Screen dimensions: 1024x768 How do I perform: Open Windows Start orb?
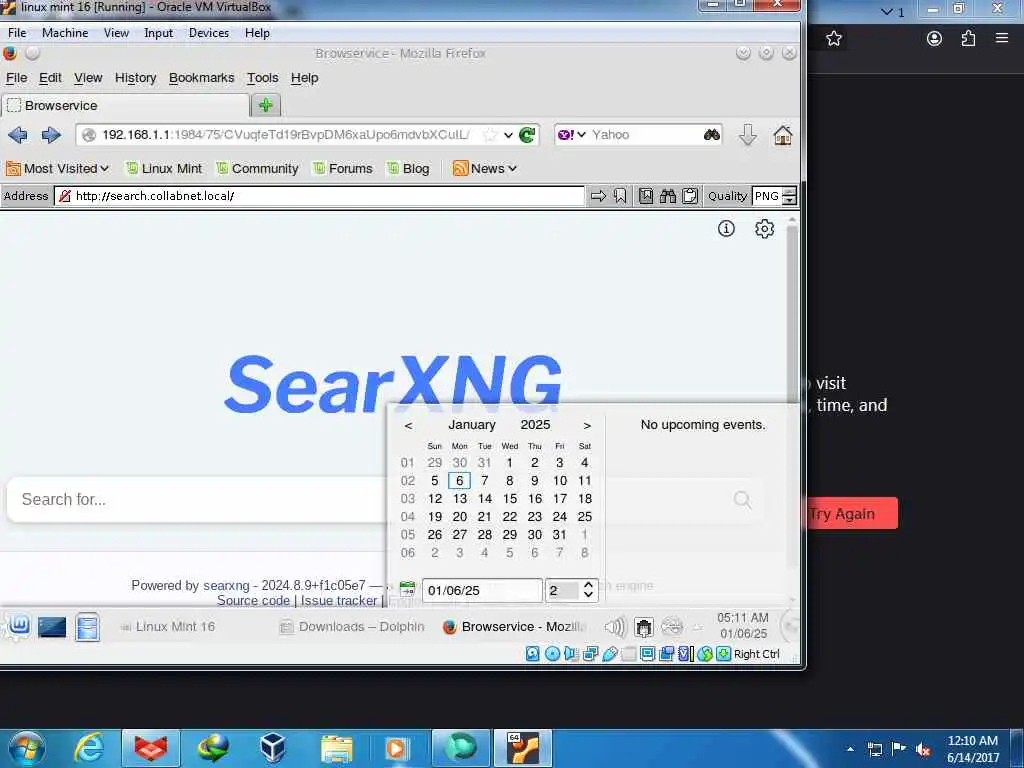[x=26, y=748]
